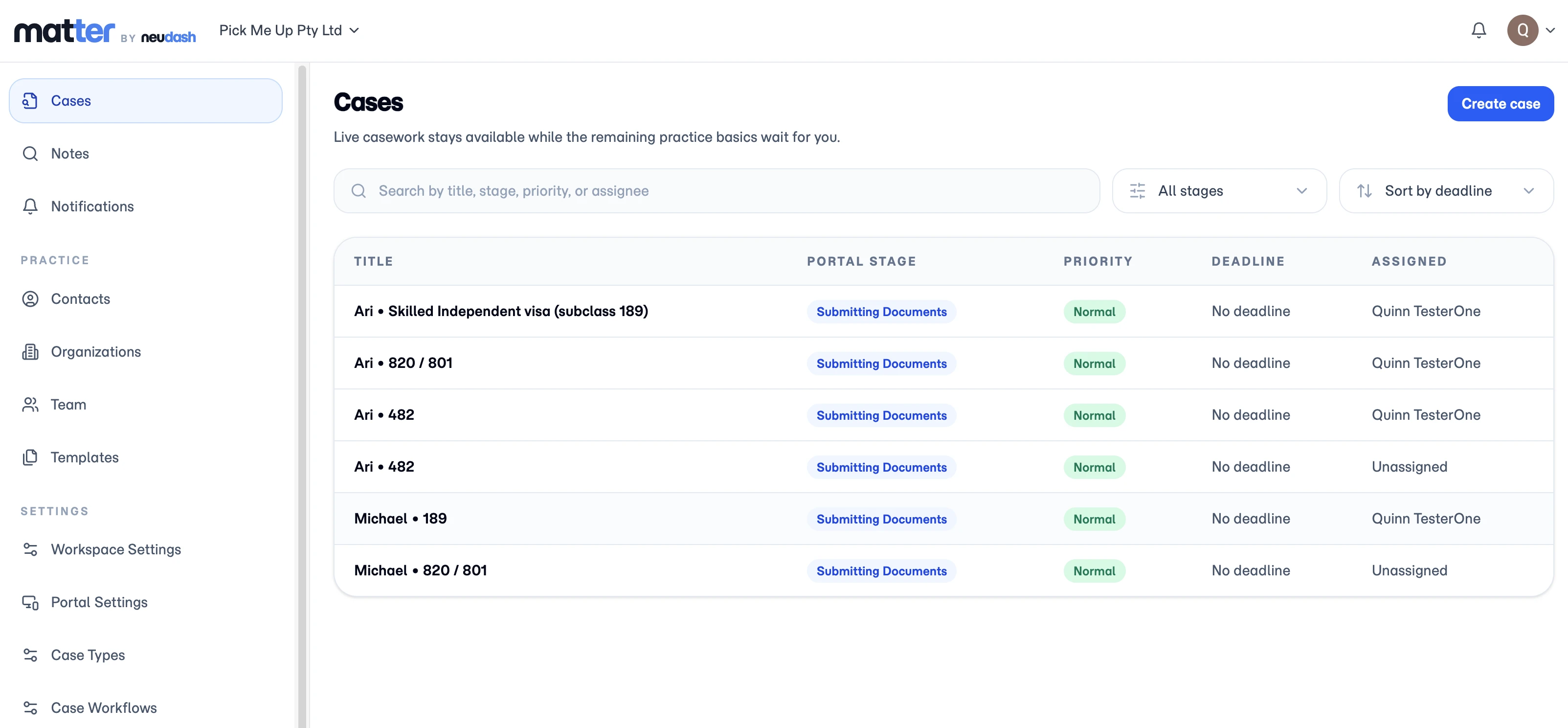Click the PRIORITY column header

pyautogui.click(x=1098, y=261)
